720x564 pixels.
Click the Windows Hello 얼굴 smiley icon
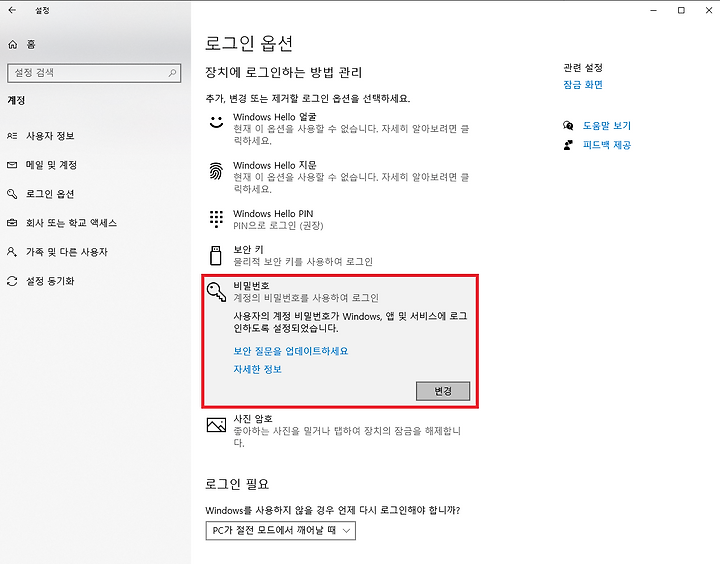[216, 122]
